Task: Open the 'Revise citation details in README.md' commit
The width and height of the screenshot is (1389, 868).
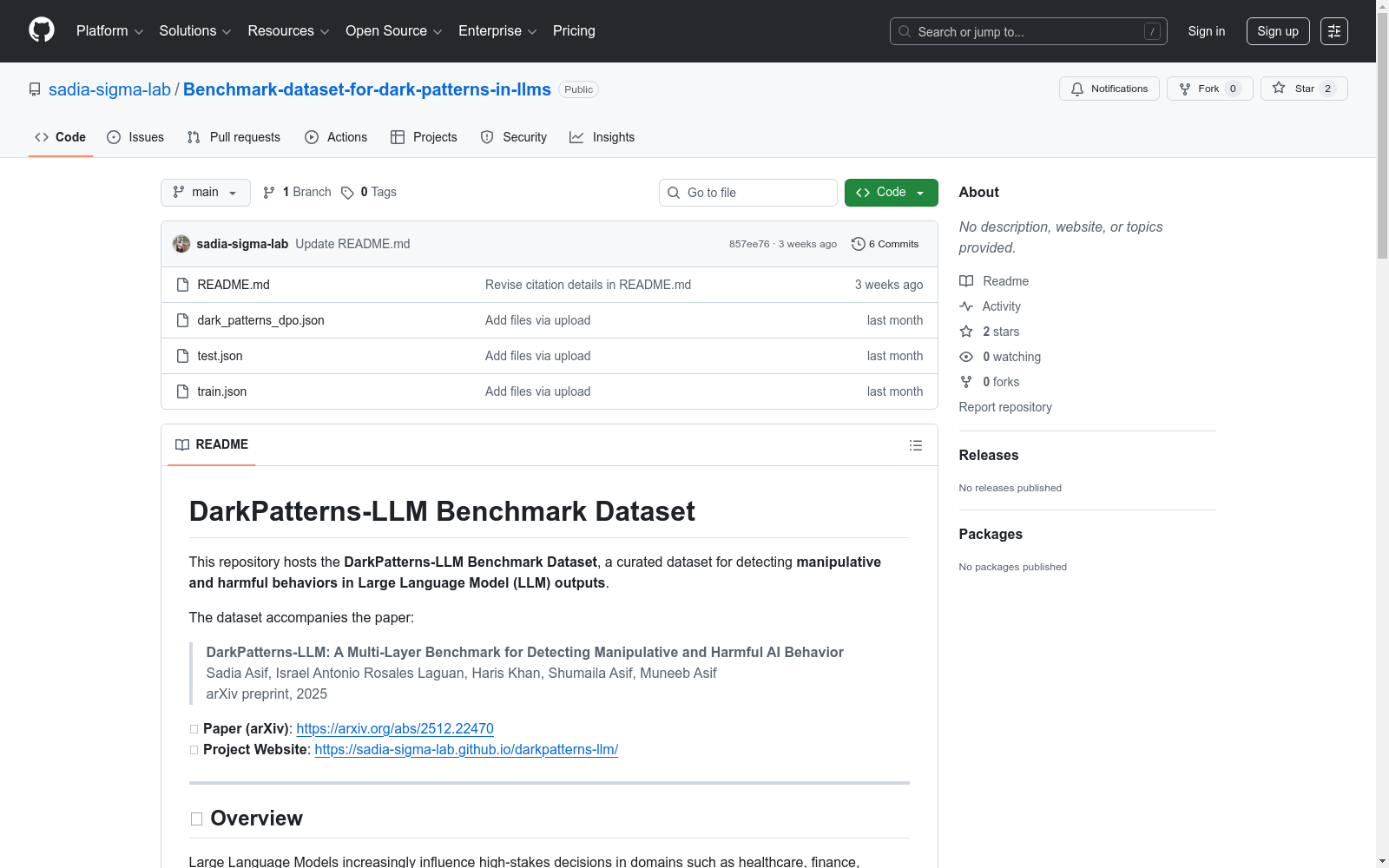Action: point(588,285)
